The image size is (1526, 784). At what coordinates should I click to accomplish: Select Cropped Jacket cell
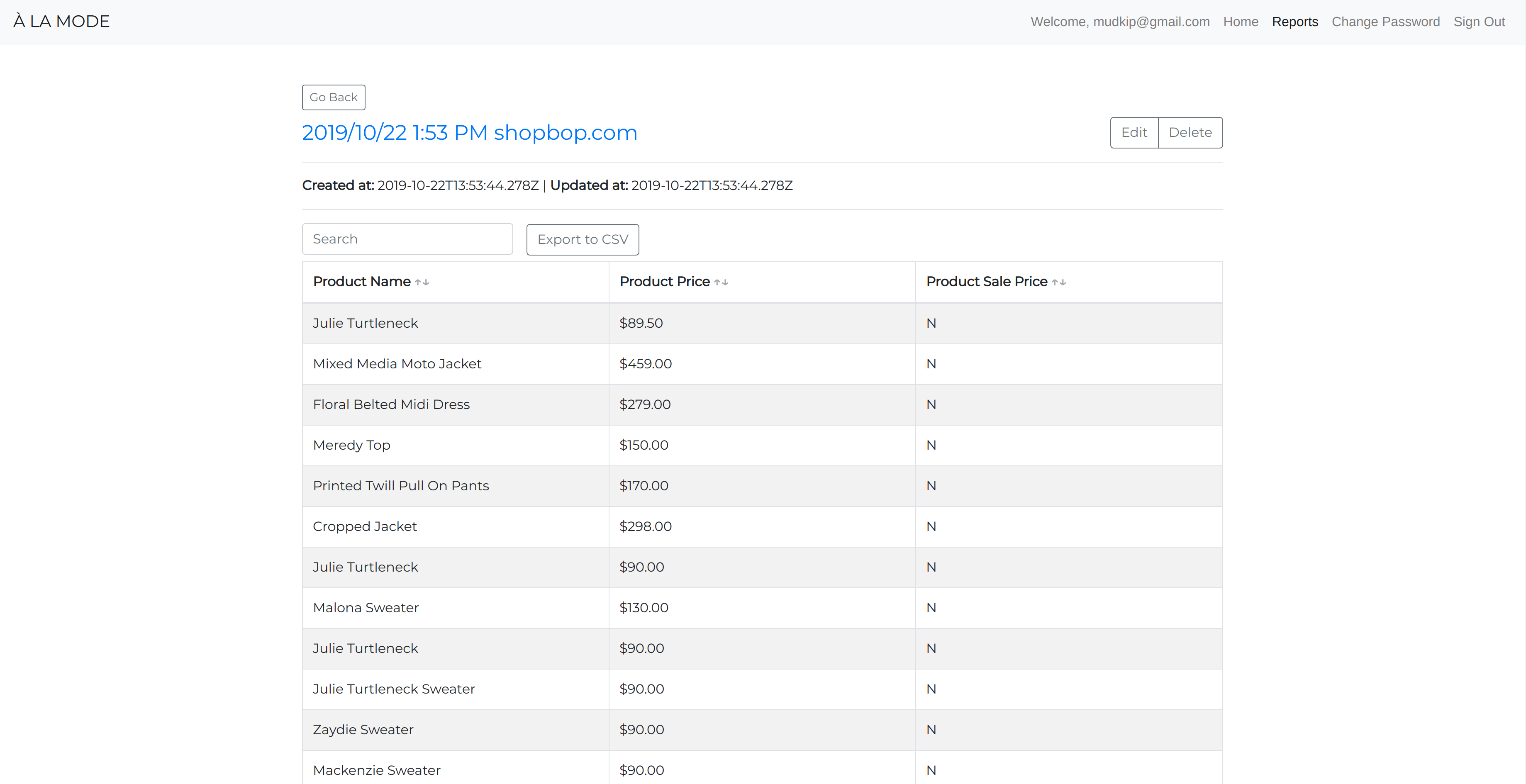(x=456, y=527)
